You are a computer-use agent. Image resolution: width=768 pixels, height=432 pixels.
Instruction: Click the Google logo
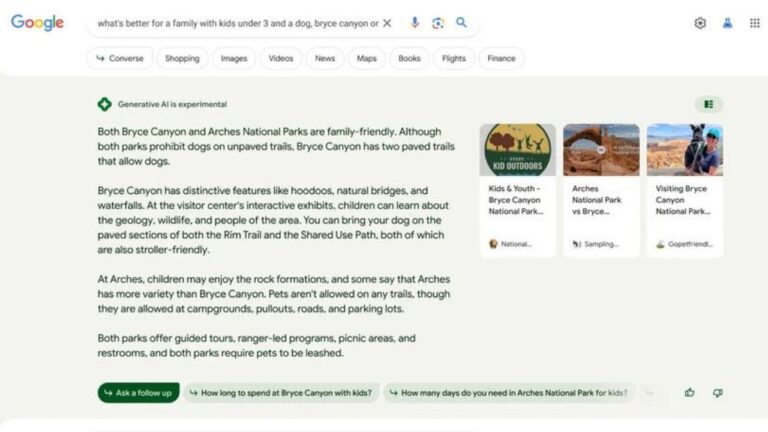click(x=37, y=23)
